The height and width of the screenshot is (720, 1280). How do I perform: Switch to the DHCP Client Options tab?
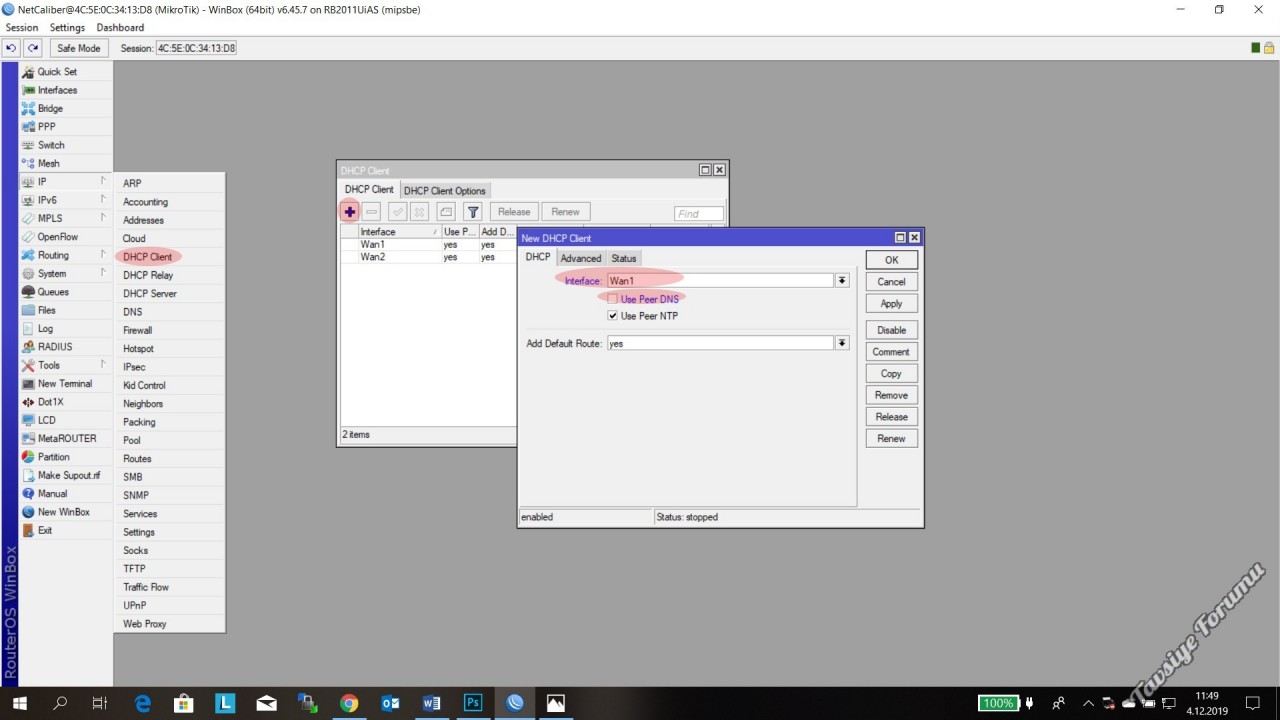445,191
